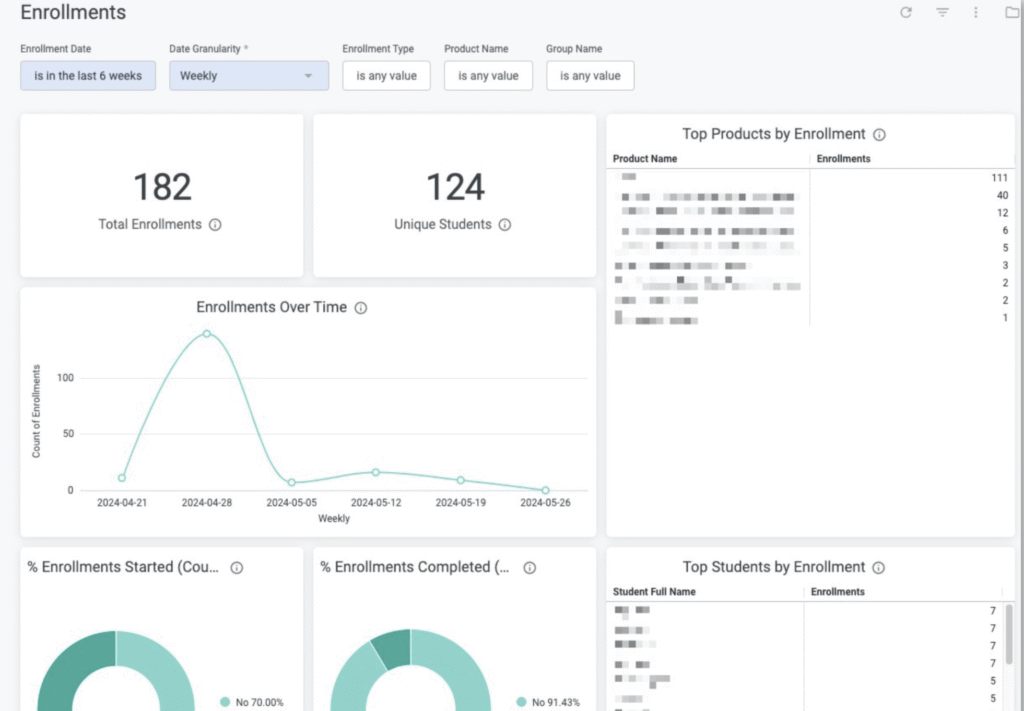Open the Date Granularity Weekly dropdown
This screenshot has height=711, width=1024.
249,76
